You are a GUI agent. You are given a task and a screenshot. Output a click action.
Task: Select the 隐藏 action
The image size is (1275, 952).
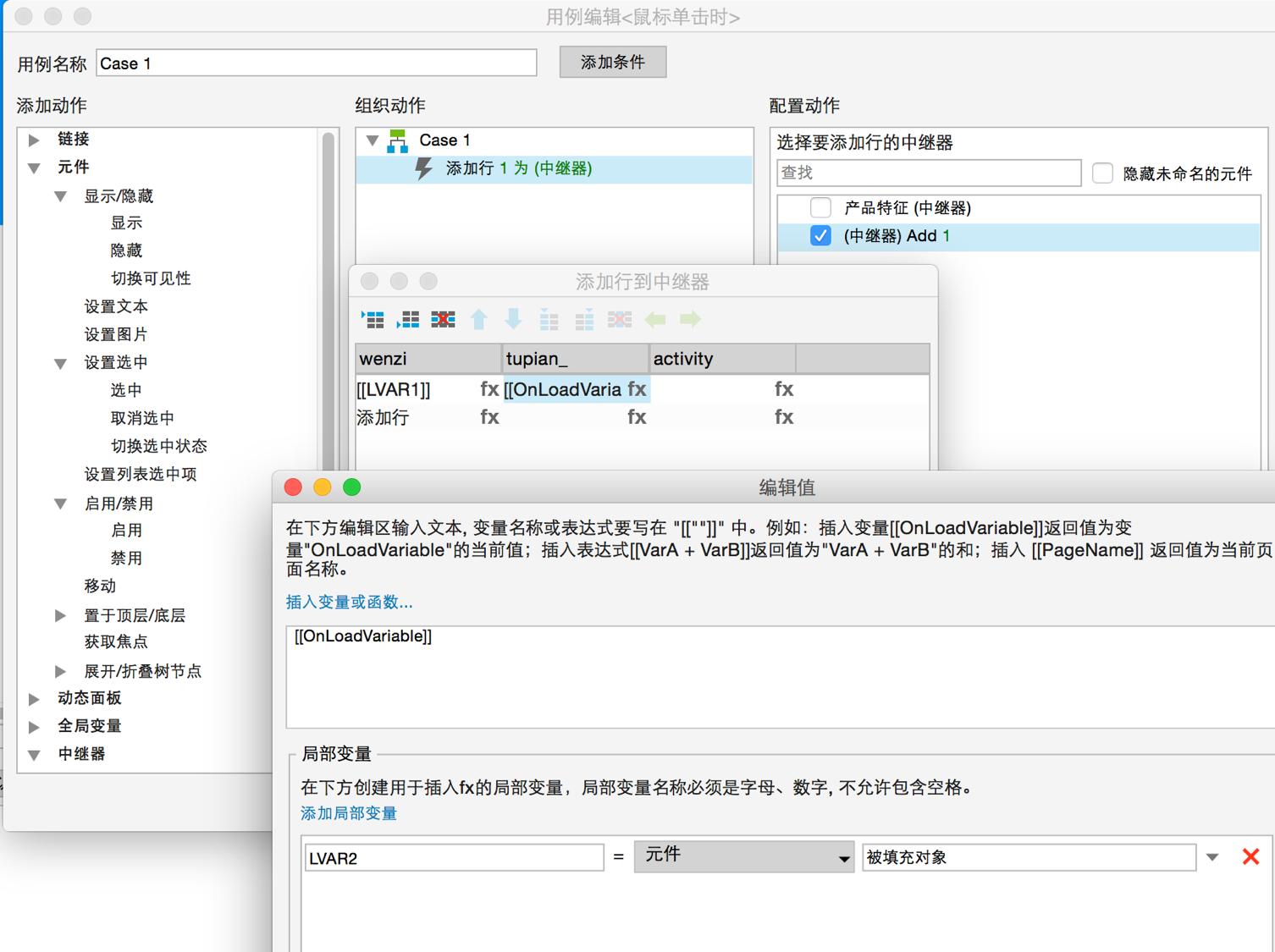[126, 251]
